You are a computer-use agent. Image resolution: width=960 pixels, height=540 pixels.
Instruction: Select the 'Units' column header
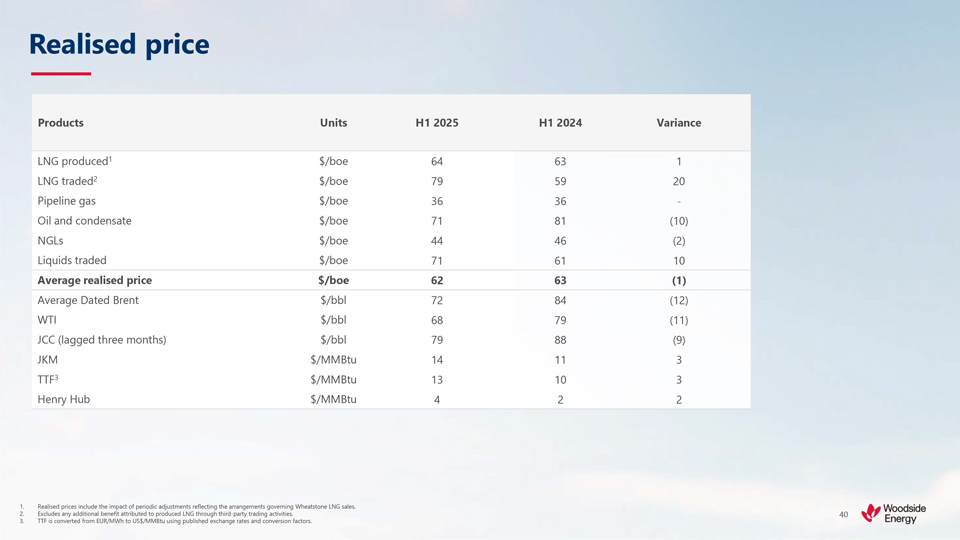tap(333, 123)
